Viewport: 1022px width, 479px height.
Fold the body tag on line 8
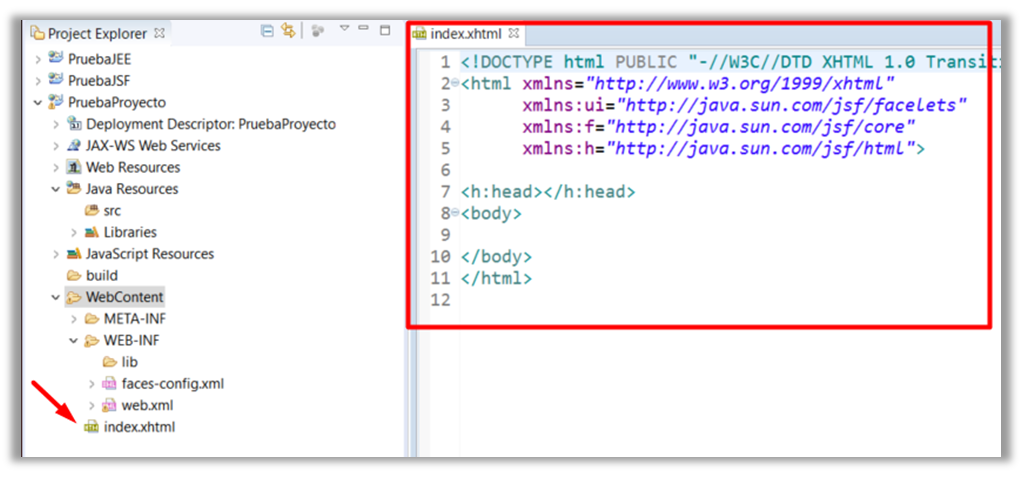click(455, 213)
